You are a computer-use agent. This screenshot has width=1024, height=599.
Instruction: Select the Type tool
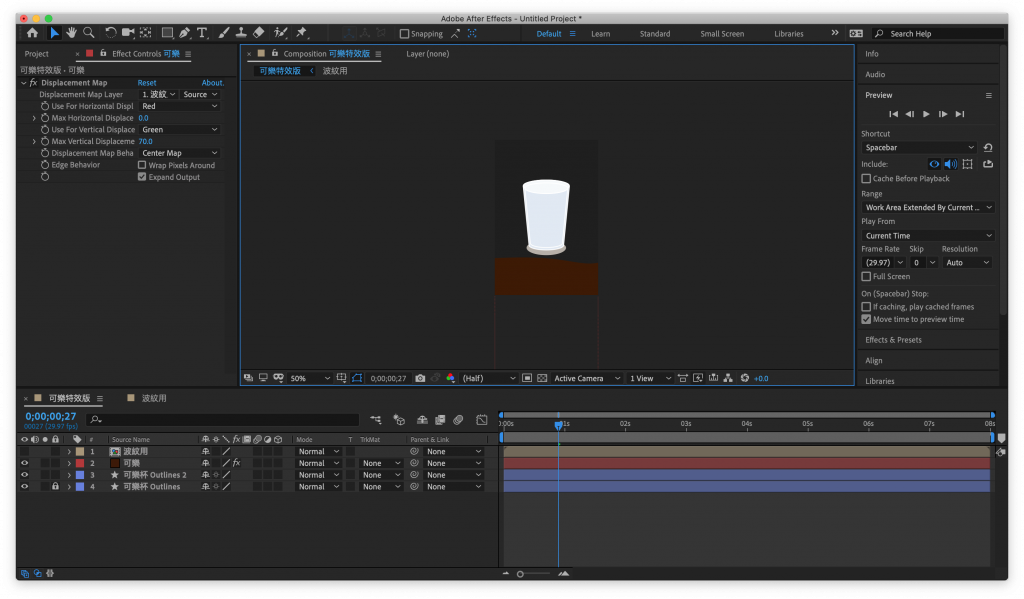click(203, 33)
